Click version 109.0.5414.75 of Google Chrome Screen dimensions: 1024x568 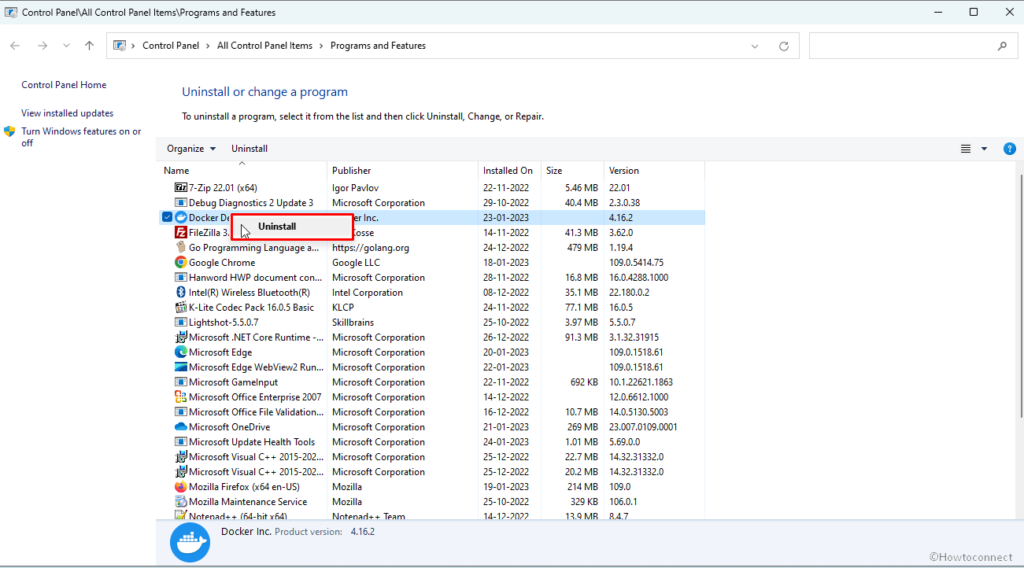pos(636,262)
